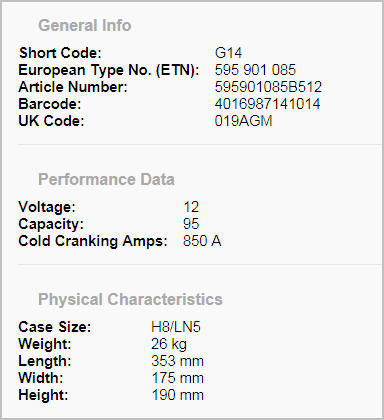This screenshot has height=420, width=384.
Task: Click the Width value 175 mm
Action: click(x=177, y=378)
